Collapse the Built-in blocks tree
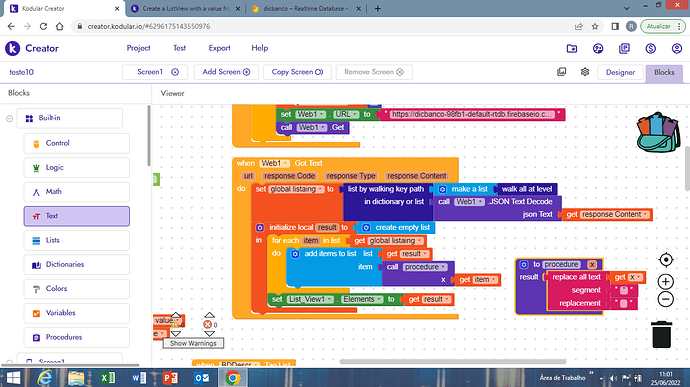 point(9,118)
